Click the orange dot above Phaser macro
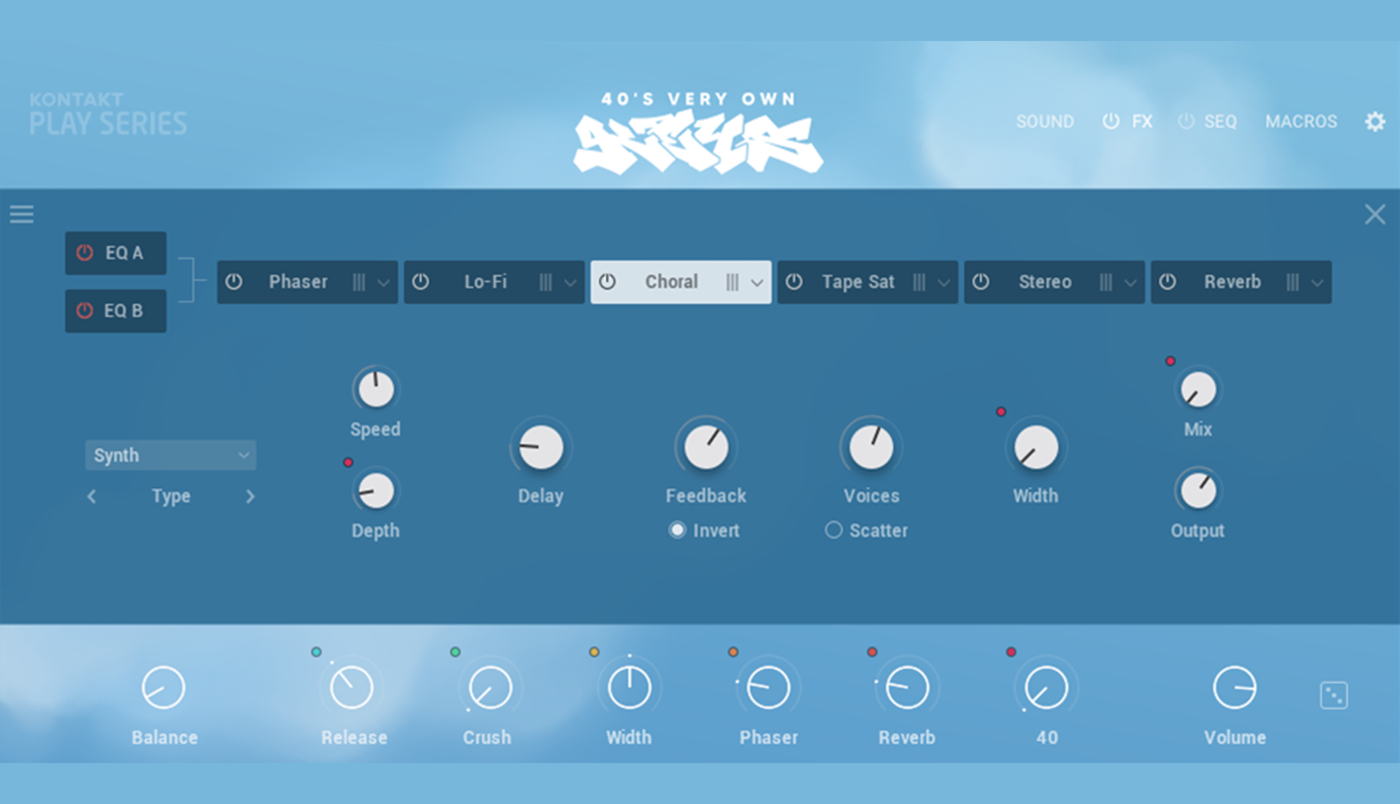 pyautogui.click(x=733, y=652)
